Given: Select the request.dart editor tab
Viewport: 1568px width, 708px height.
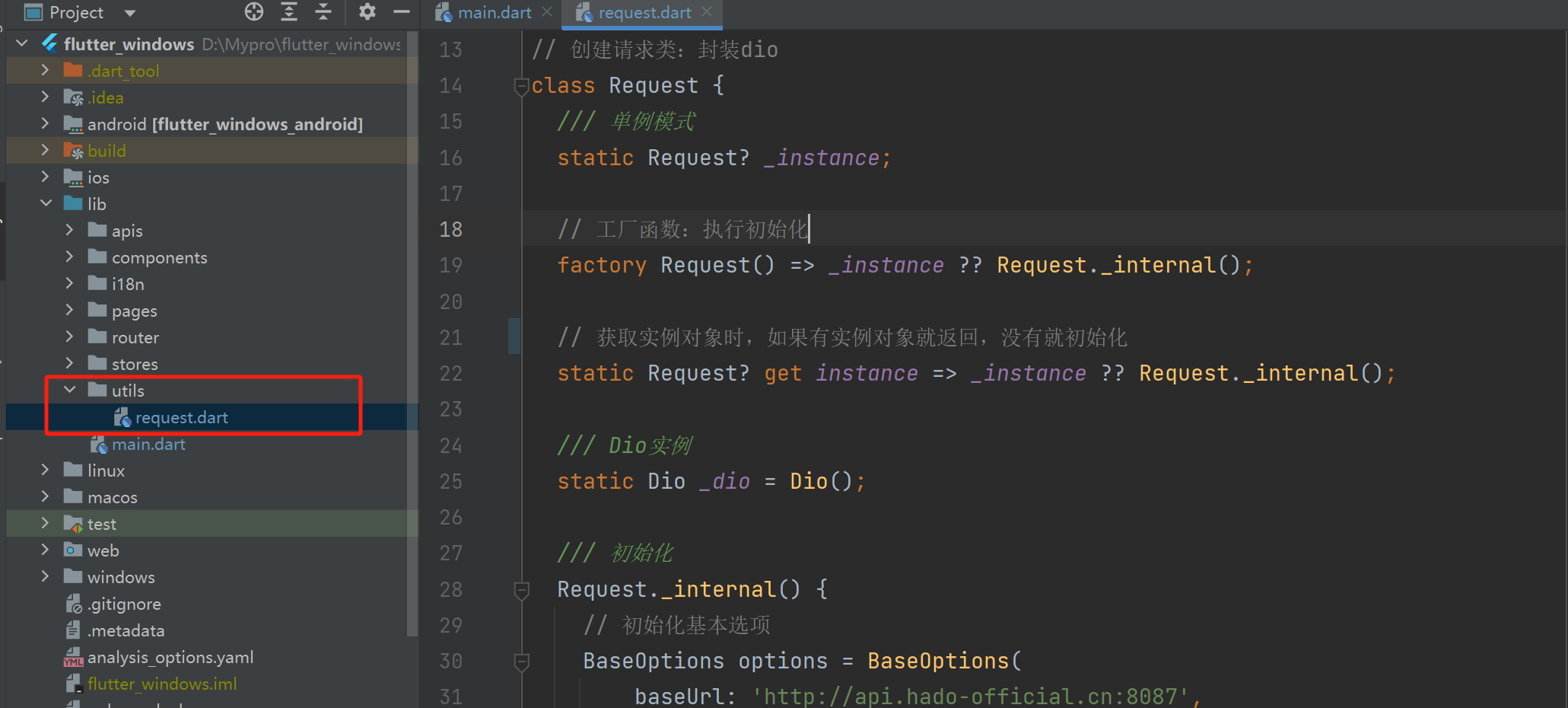Looking at the screenshot, I should tap(639, 12).
